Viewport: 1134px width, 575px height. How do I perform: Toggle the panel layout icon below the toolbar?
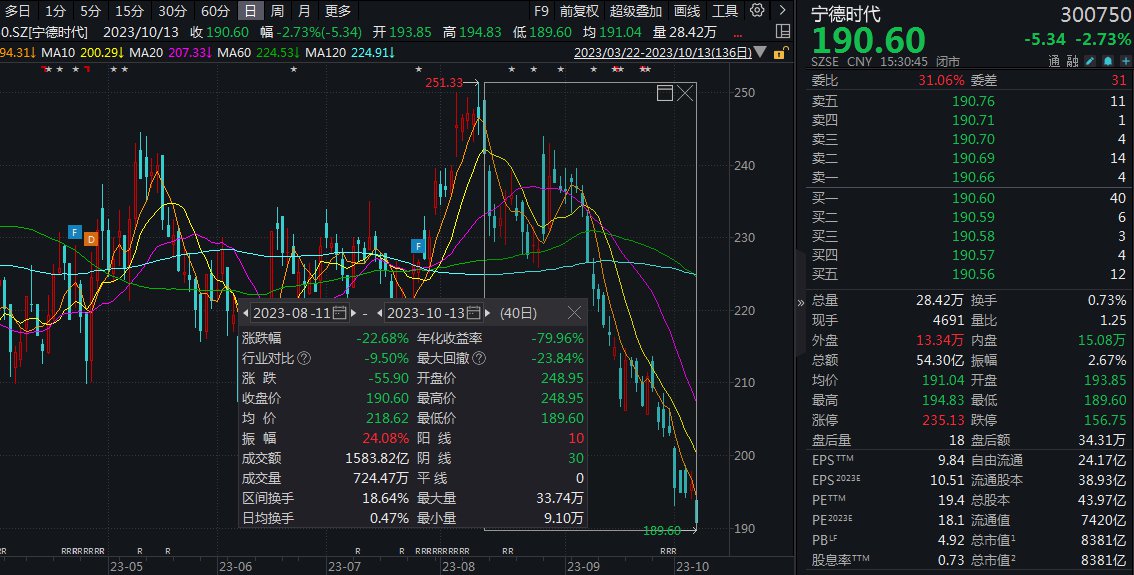pyautogui.click(x=782, y=31)
